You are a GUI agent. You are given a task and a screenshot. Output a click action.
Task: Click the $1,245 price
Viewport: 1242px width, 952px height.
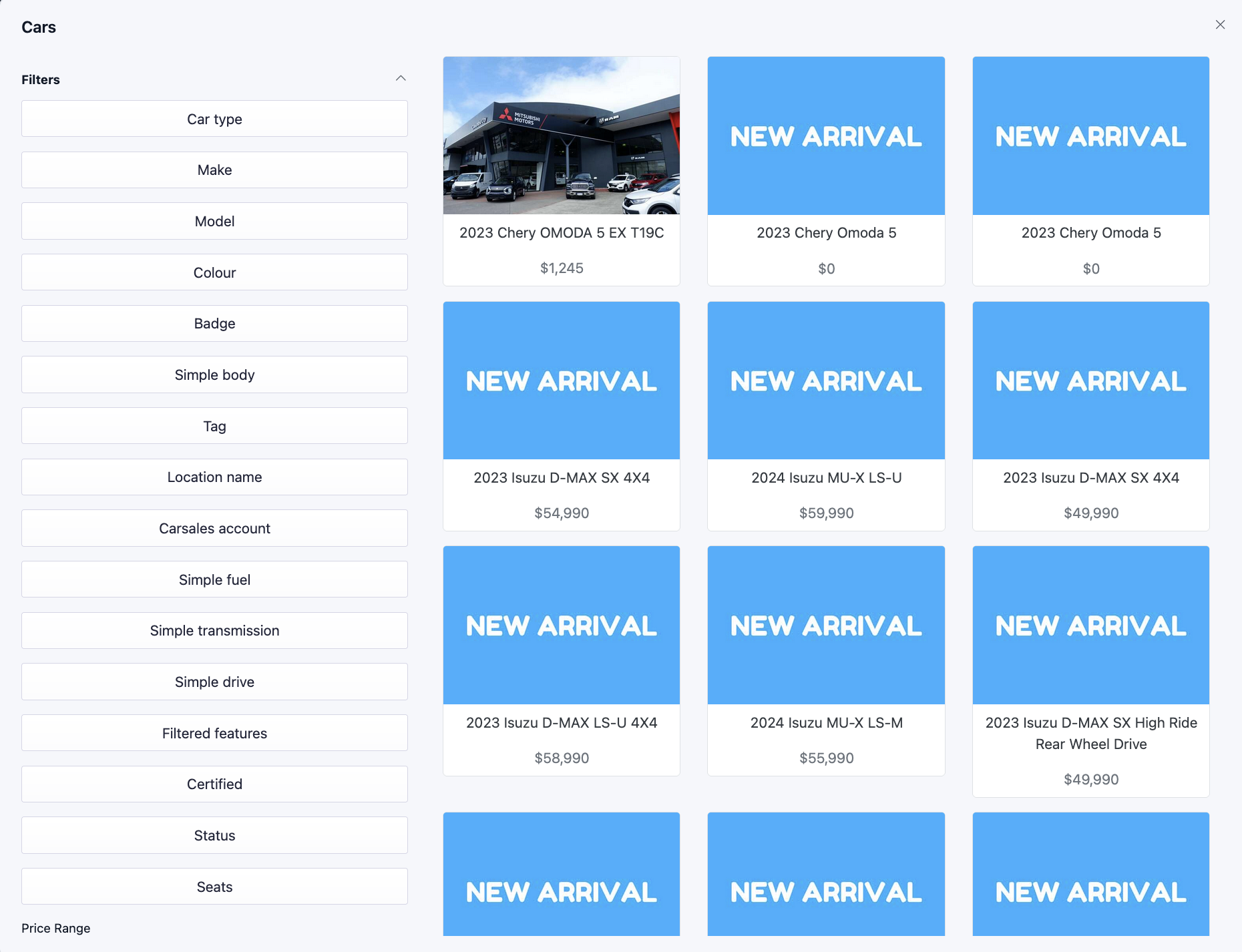(x=562, y=268)
